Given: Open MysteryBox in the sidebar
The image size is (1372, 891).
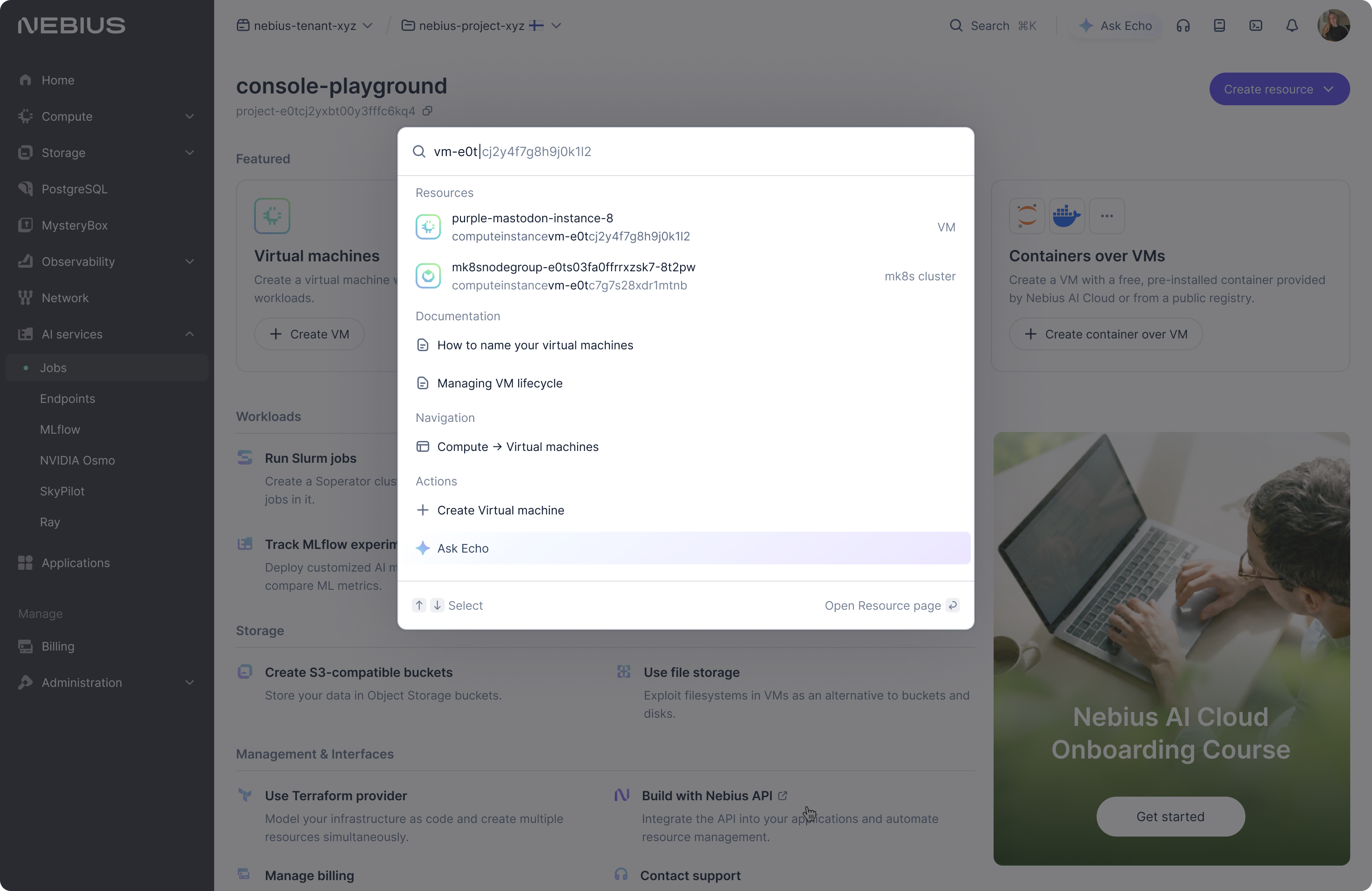Looking at the screenshot, I should coord(74,225).
